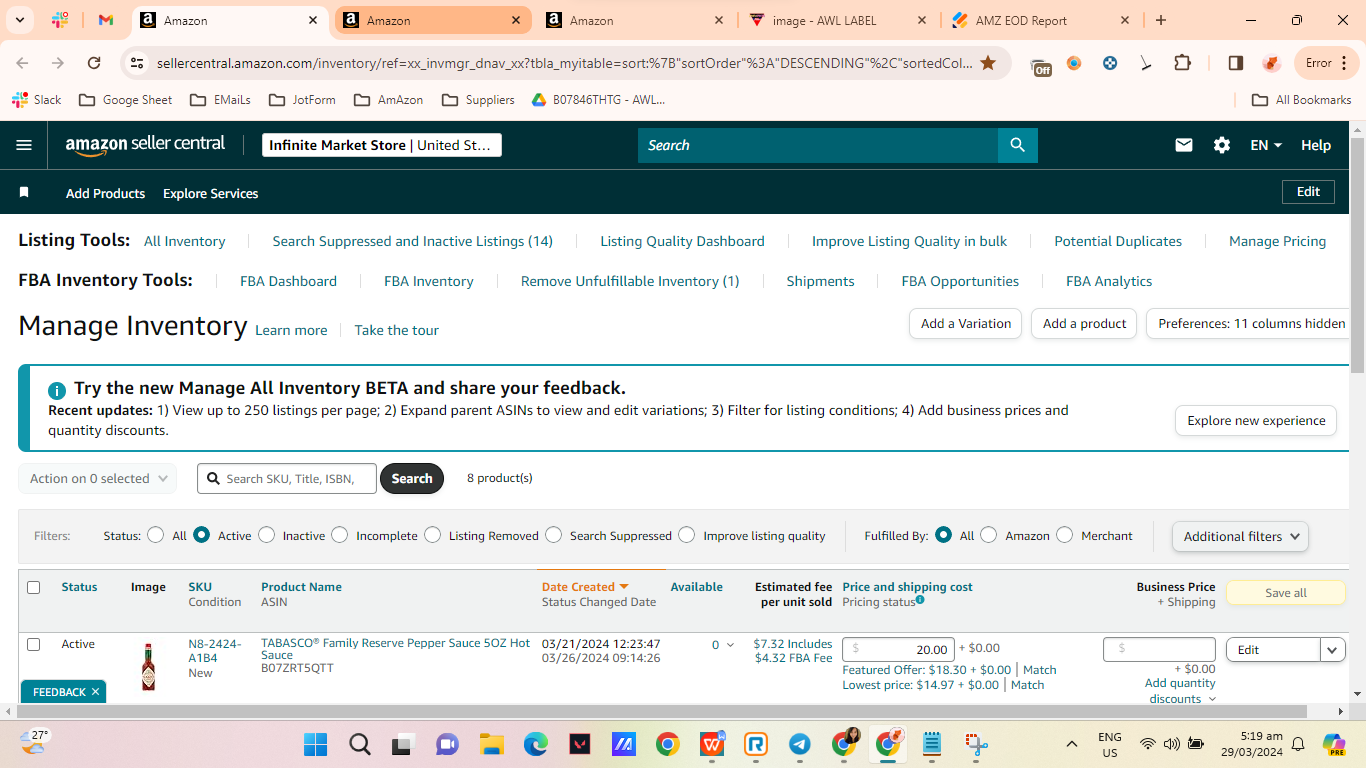Open the Chrome tab search dropdown
The height and width of the screenshot is (768, 1366).
click(19, 20)
